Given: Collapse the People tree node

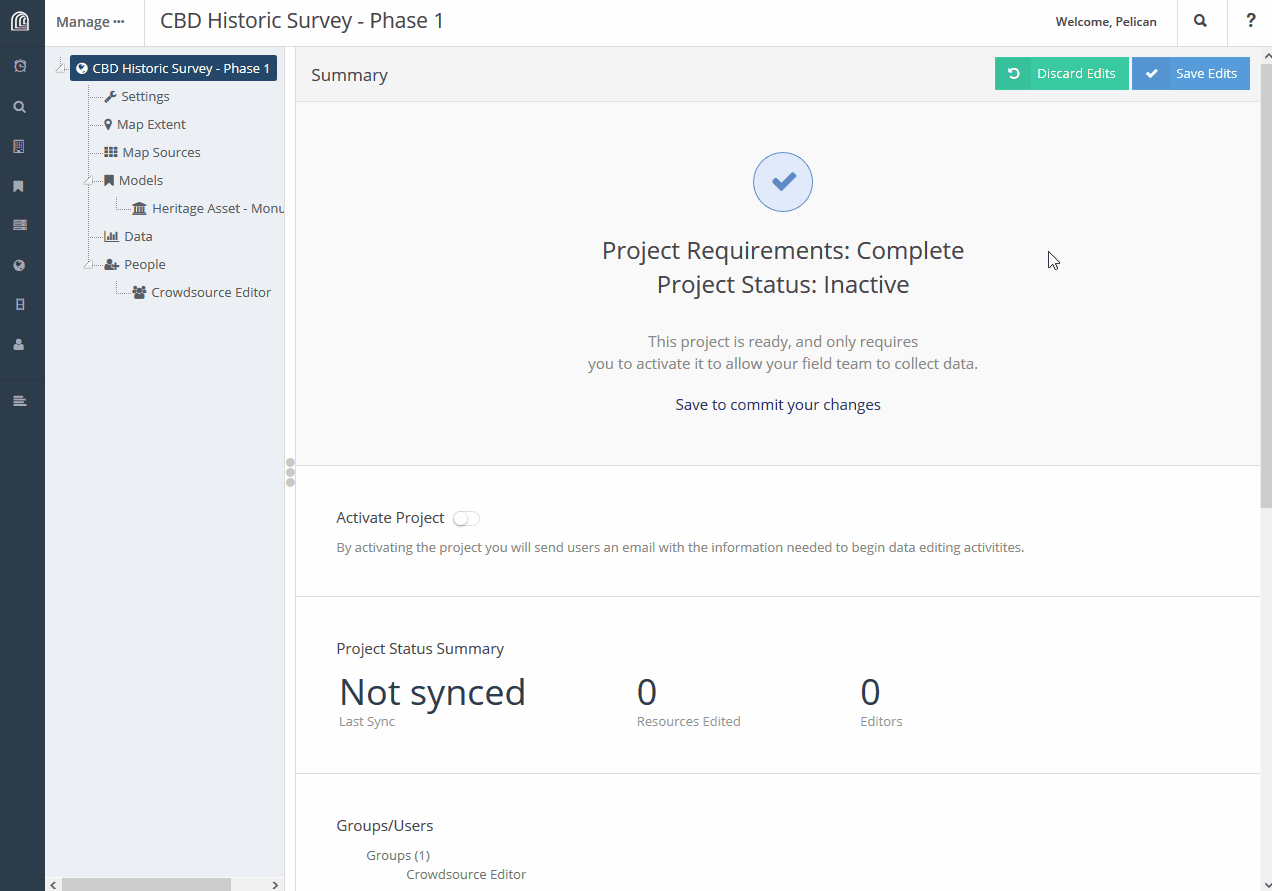Looking at the screenshot, I should tap(89, 266).
